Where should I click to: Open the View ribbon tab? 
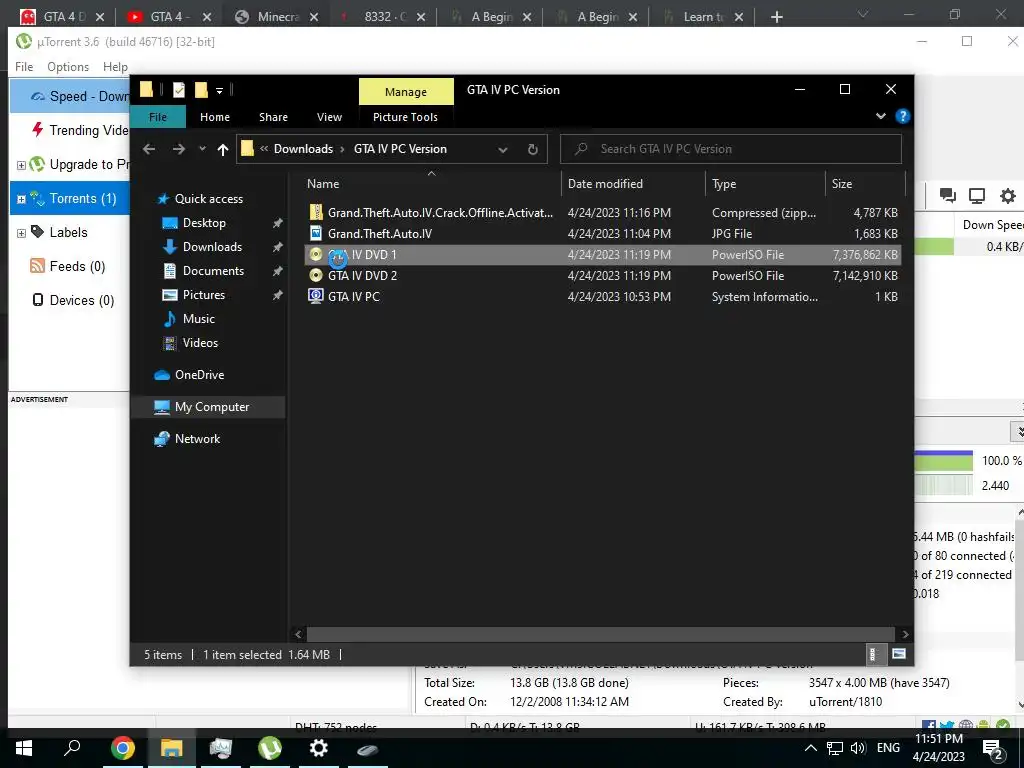coord(329,117)
